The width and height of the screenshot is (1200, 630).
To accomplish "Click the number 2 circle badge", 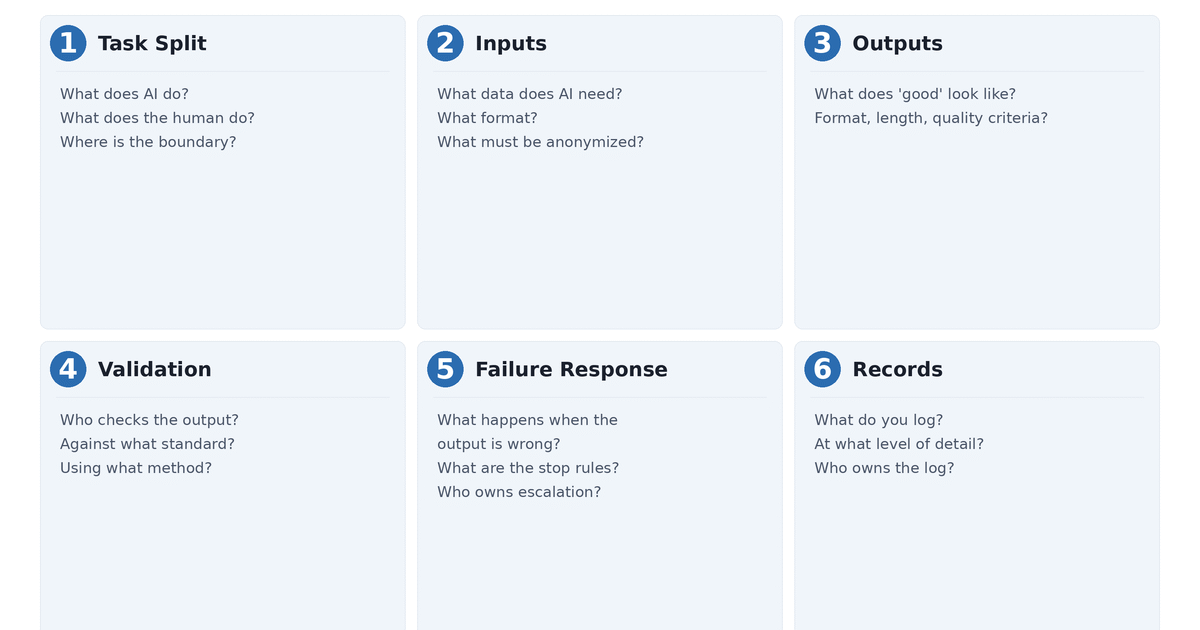I will click(x=445, y=43).
